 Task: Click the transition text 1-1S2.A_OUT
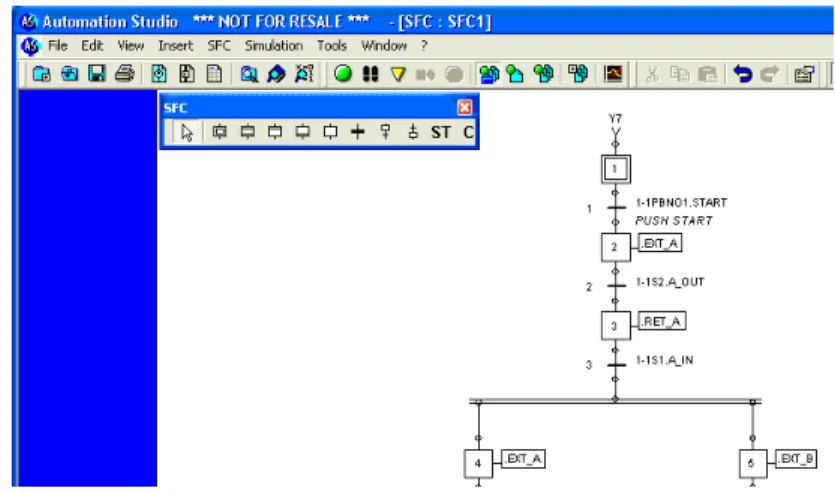pos(670,282)
